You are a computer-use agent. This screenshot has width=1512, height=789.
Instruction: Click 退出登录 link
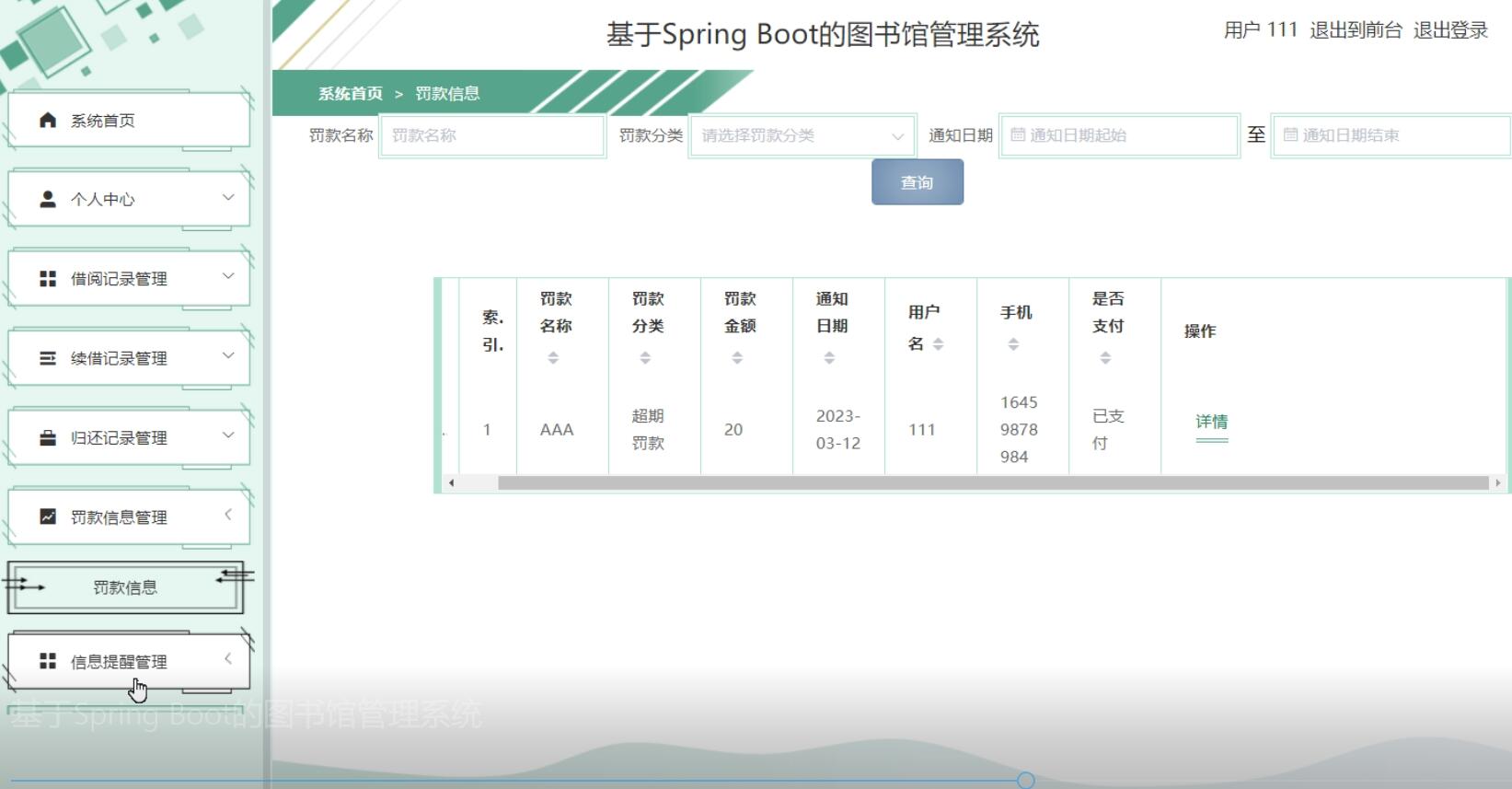[x=1450, y=30]
